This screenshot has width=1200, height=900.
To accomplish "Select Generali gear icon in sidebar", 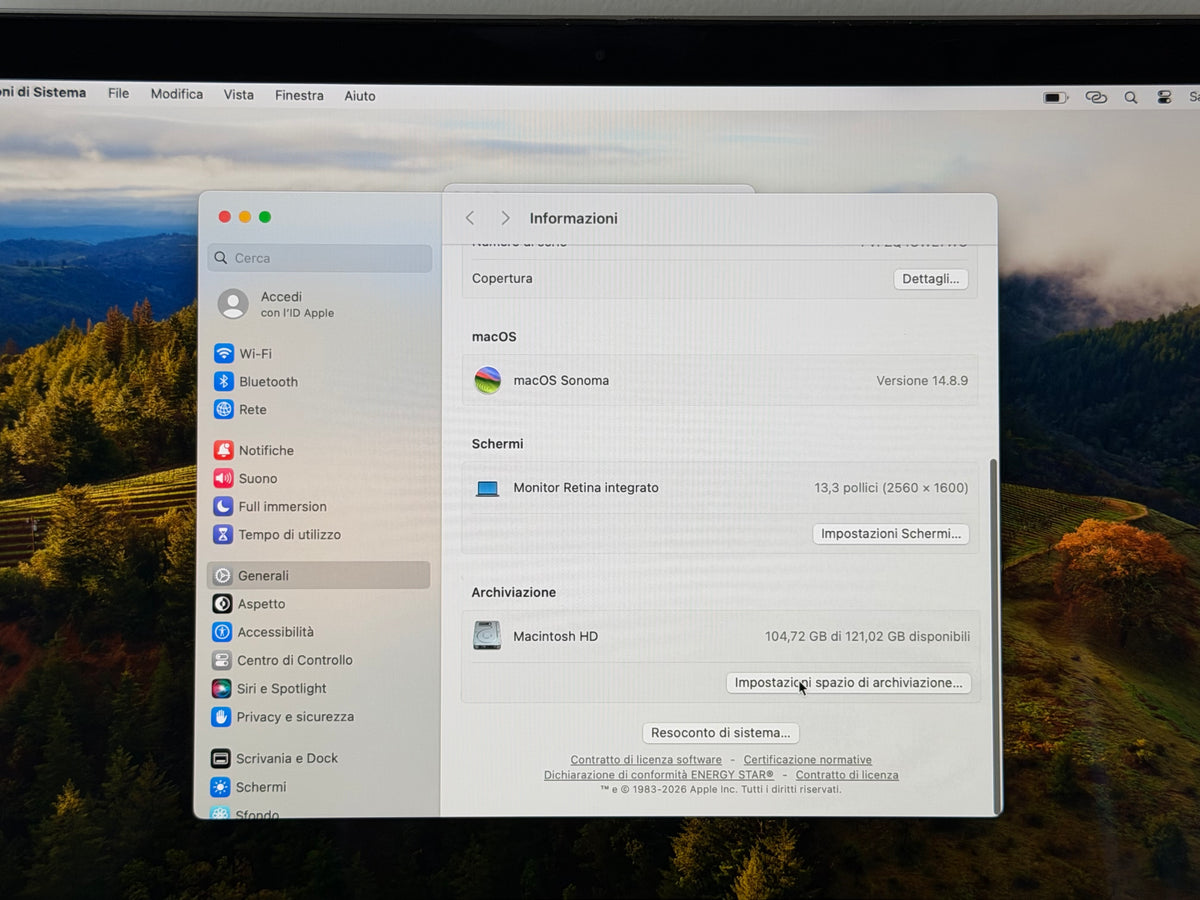I will click(222, 576).
